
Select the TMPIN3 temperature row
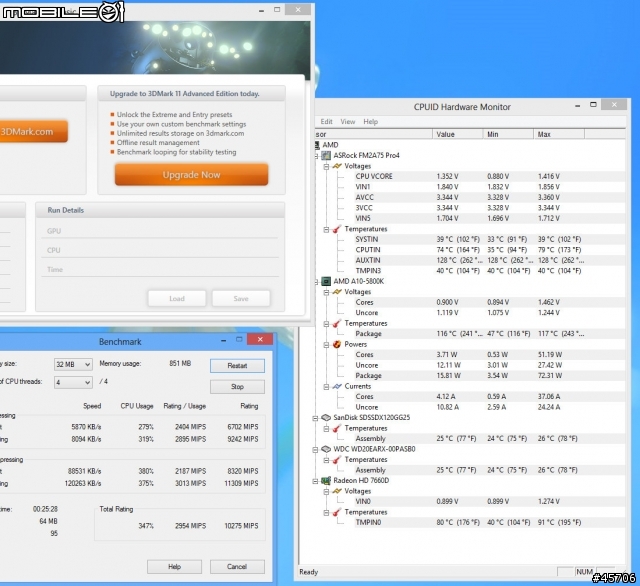point(489,271)
